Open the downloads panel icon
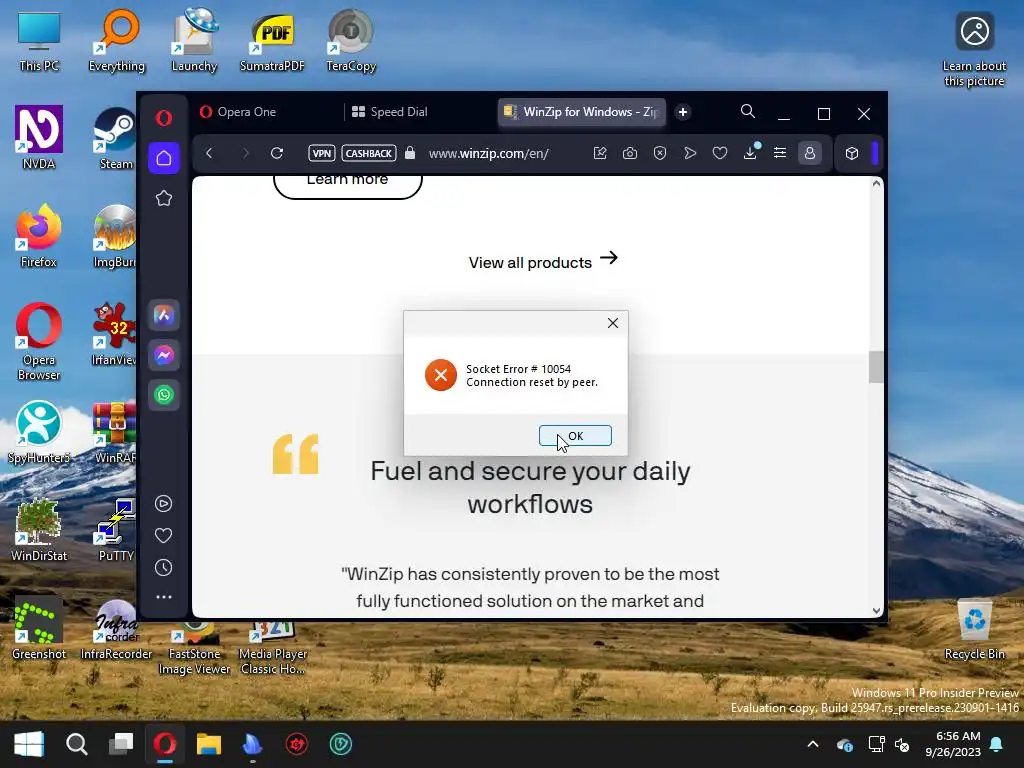The width and height of the screenshot is (1024, 768). click(750, 153)
